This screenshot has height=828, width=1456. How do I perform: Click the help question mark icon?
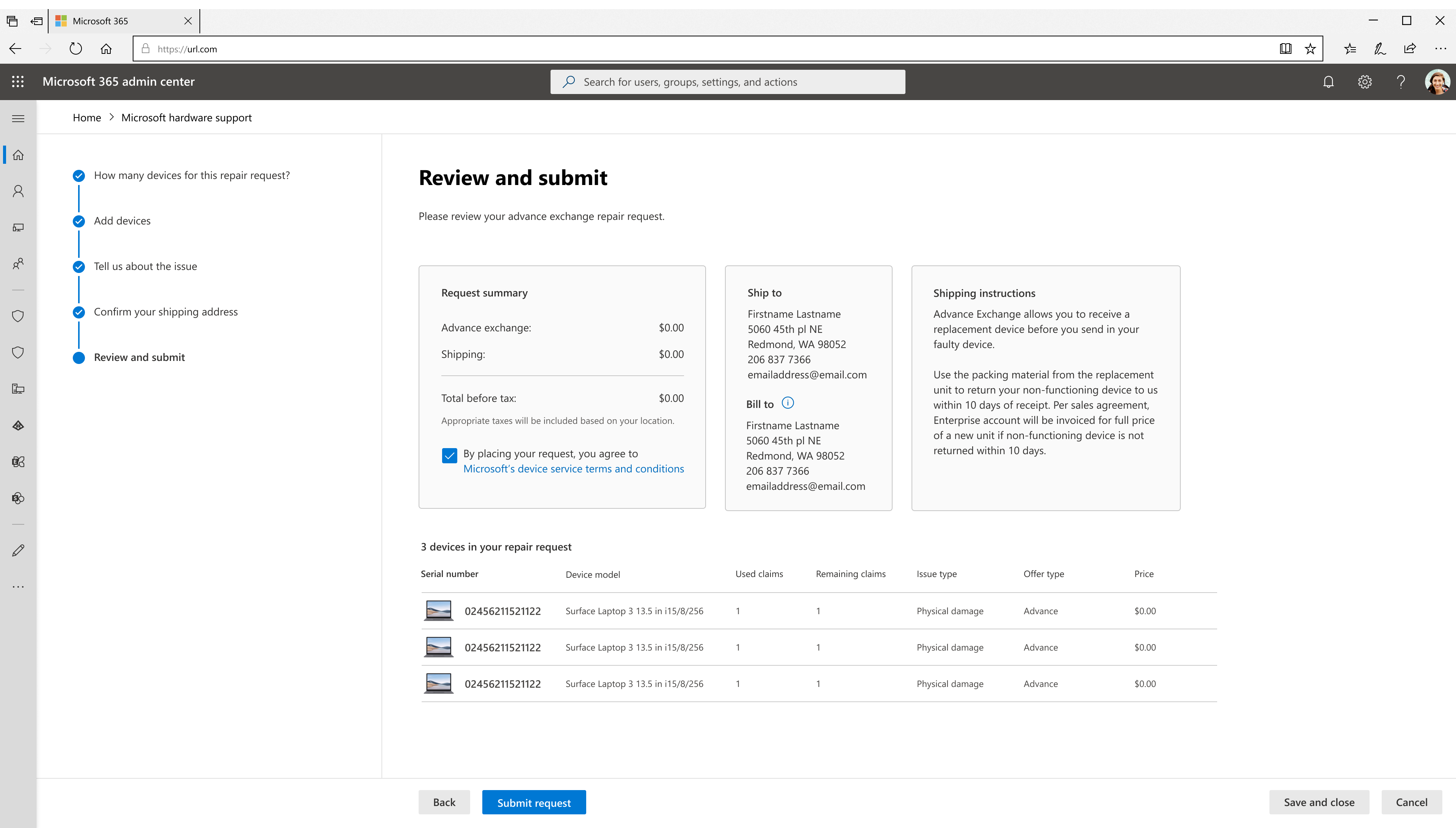(x=1401, y=82)
